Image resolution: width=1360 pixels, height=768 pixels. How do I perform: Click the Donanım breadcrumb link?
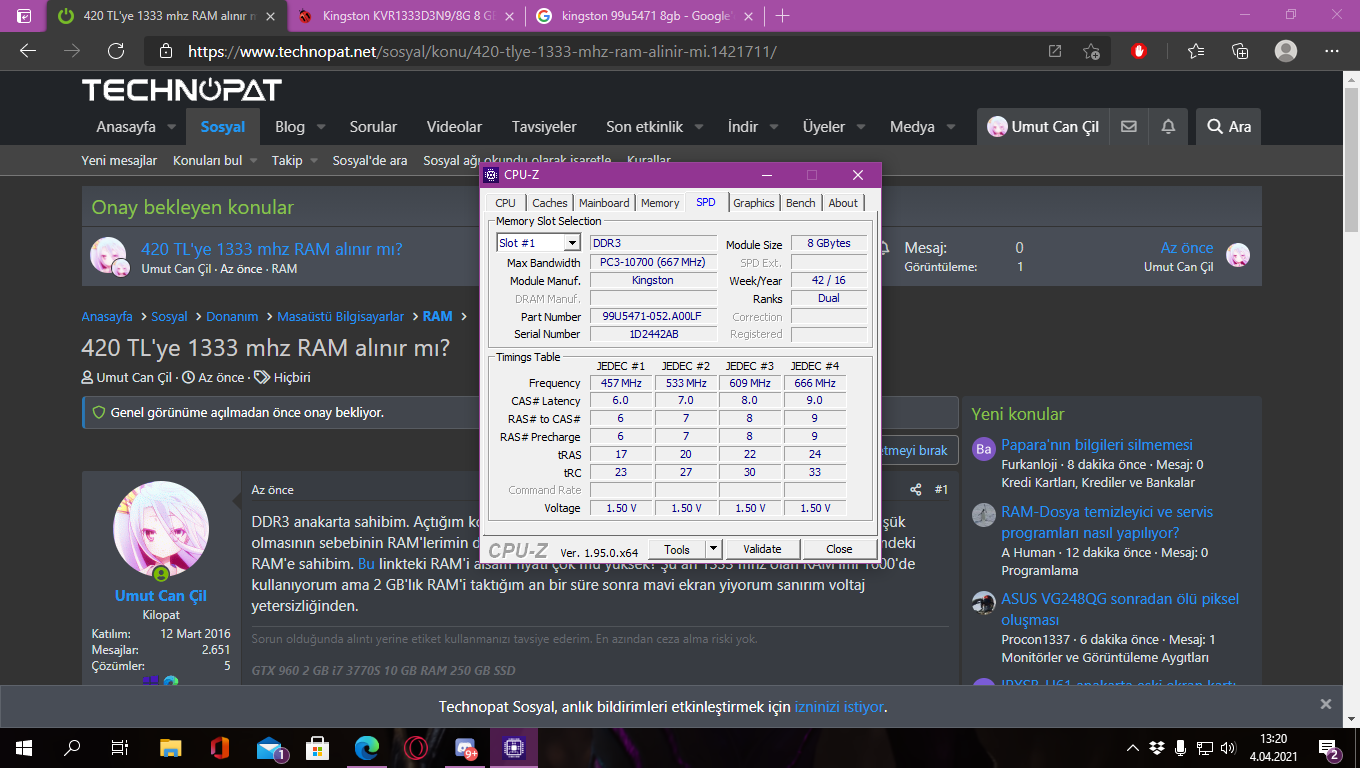(x=232, y=316)
